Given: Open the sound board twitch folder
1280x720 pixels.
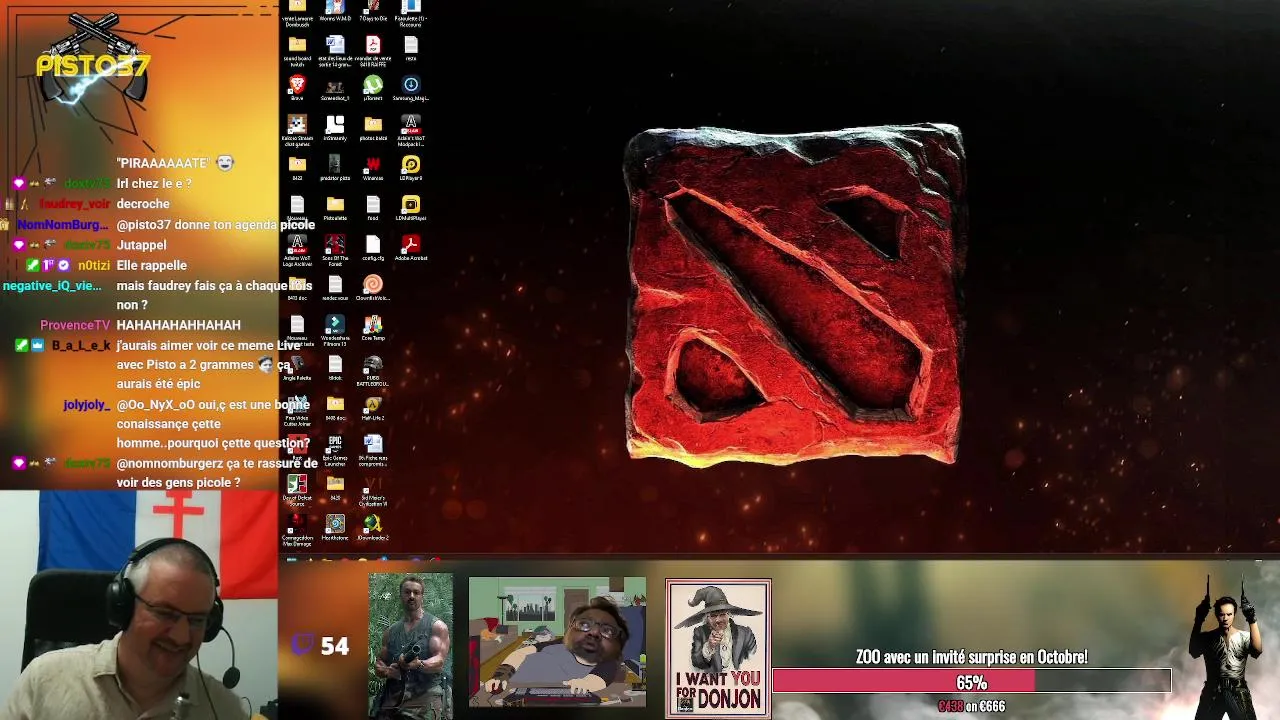Looking at the screenshot, I should (297, 51).
